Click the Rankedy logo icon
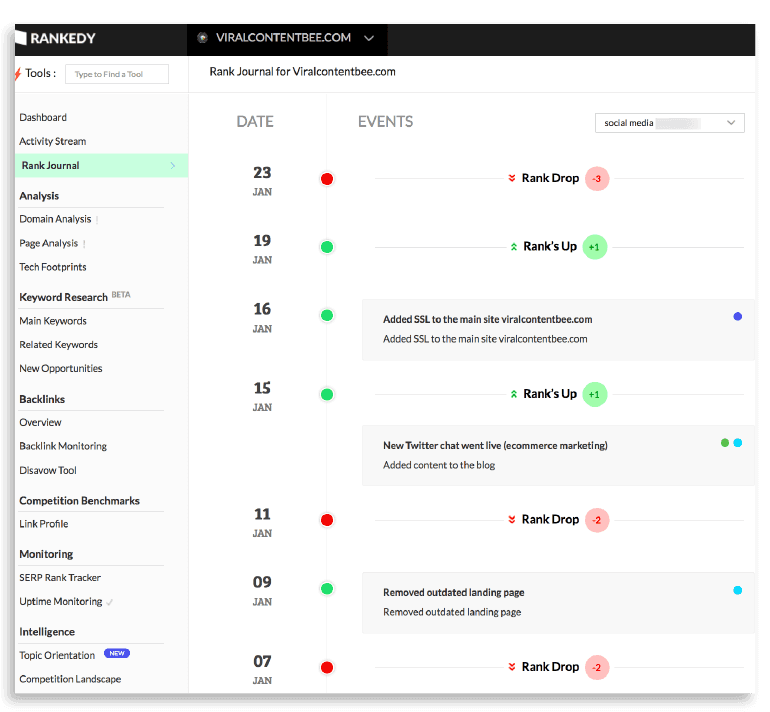Viewport: 770px width, 712px height. [x=21, y=38]
